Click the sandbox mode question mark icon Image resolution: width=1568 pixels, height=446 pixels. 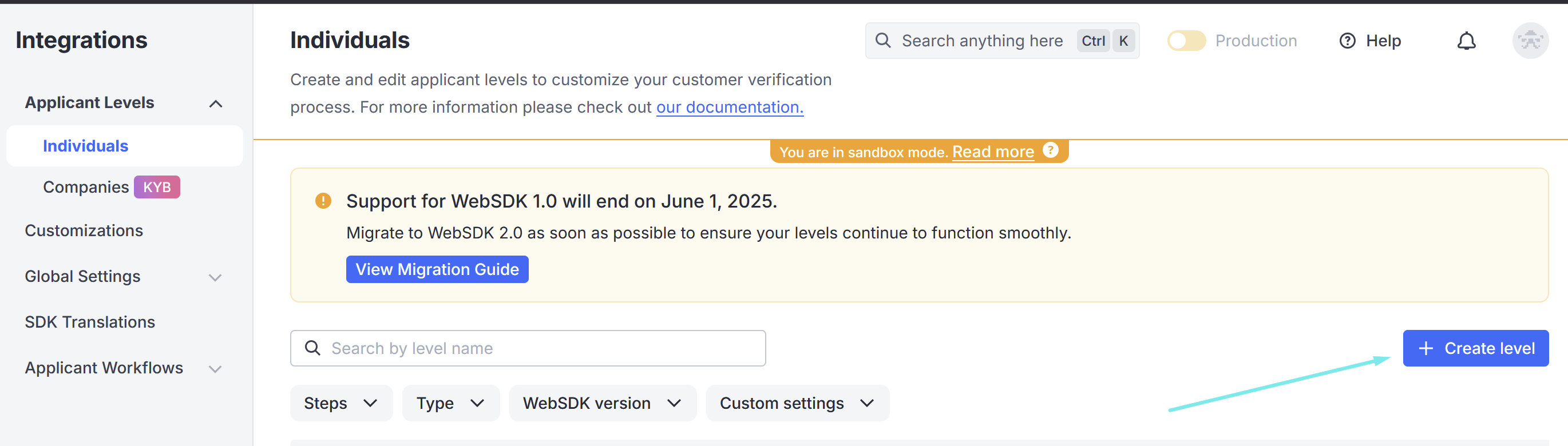pyautogui.click(x=1050, y=150)
